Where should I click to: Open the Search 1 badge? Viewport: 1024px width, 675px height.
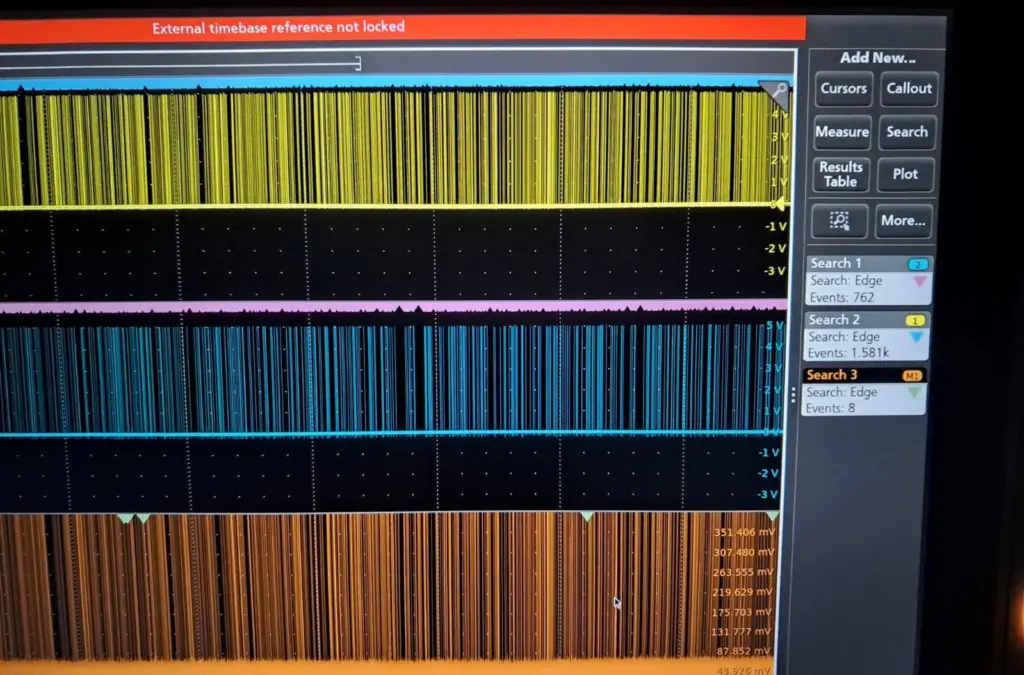pyautogui.click(x=866, y=281)
